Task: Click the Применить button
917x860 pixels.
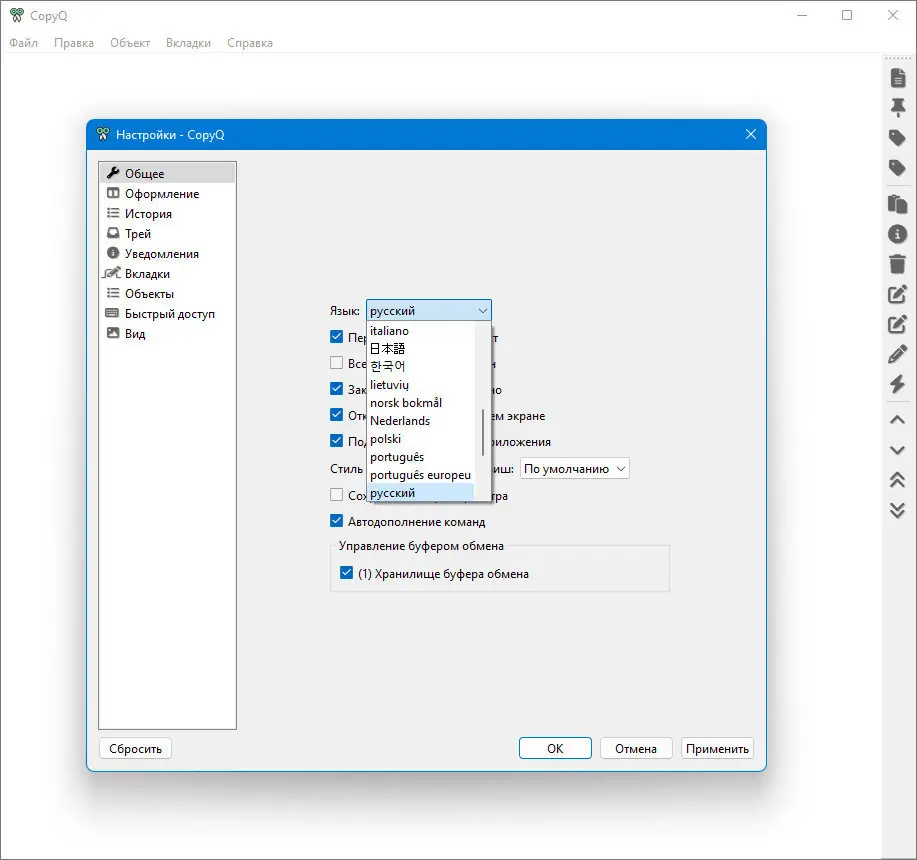Action: (x=717, y=748)
